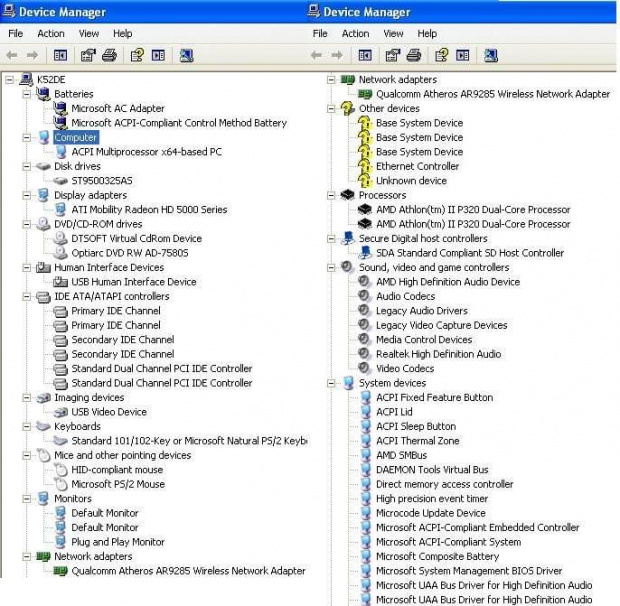
Task: Click the Realtek High Definition Audio speaker icon
Action: pyautogui.click(x=364, y=353)
